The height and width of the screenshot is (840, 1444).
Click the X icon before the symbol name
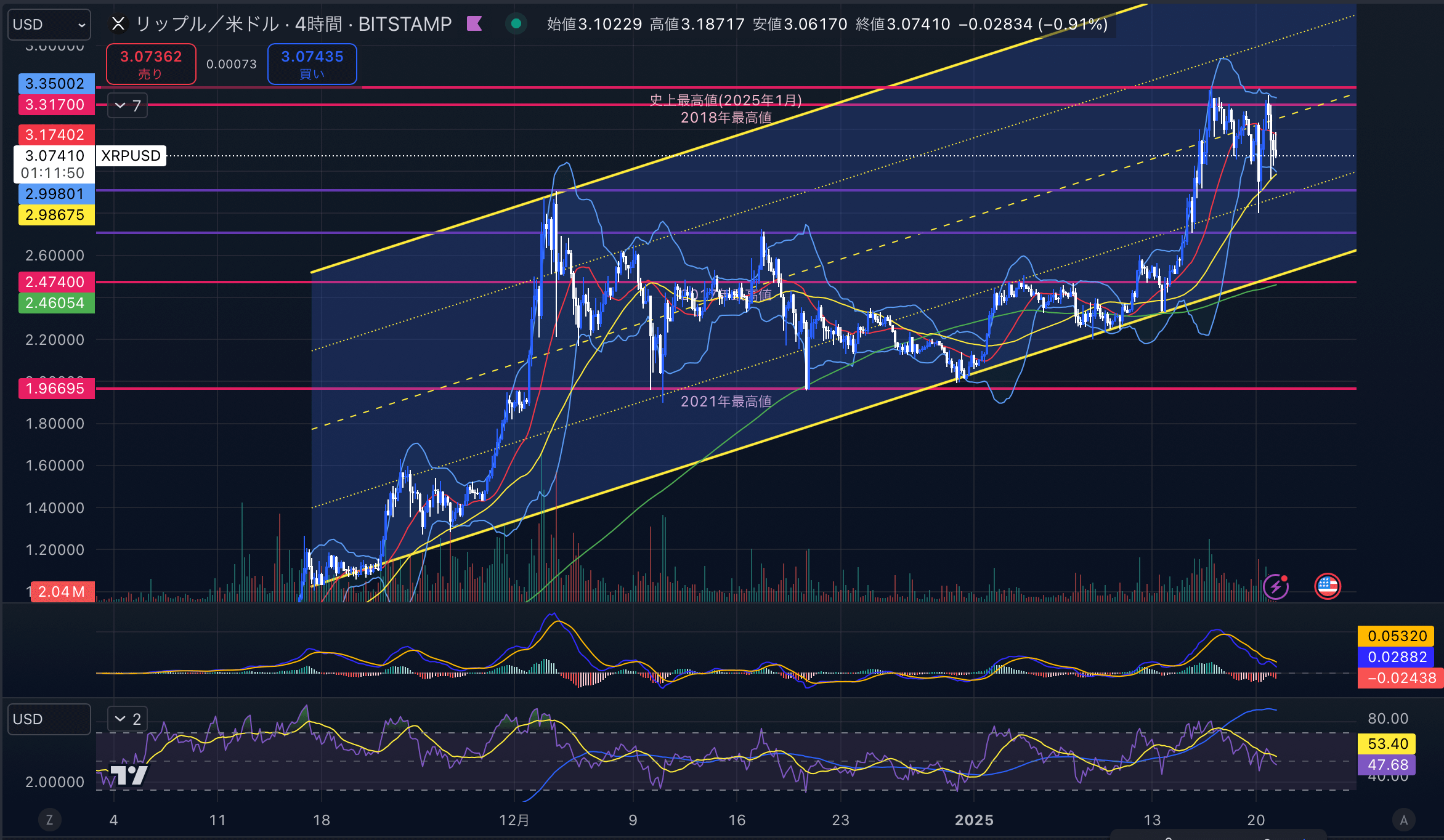[118, 24]
